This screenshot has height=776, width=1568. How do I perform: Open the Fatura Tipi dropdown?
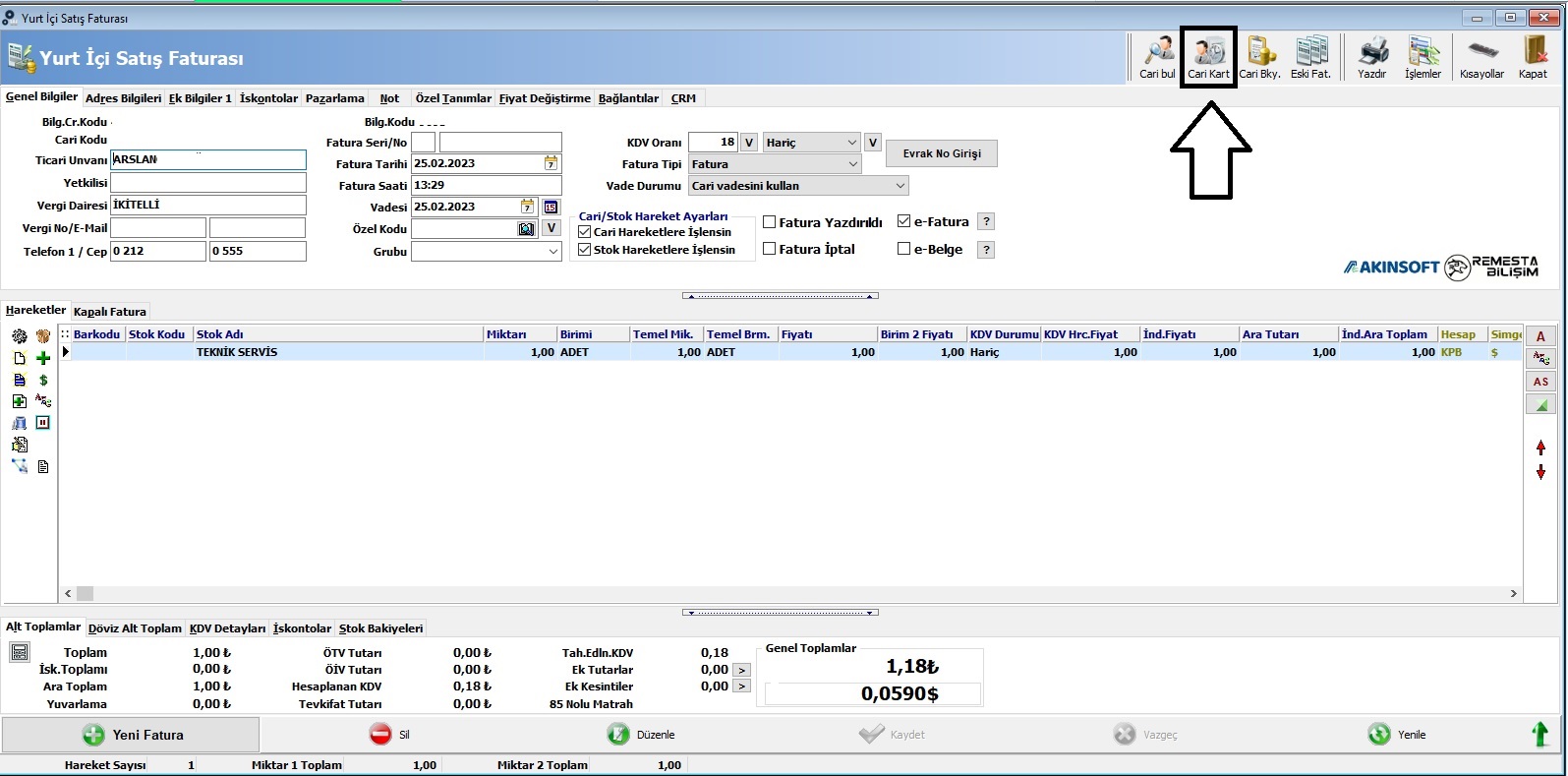coord(775,164)
